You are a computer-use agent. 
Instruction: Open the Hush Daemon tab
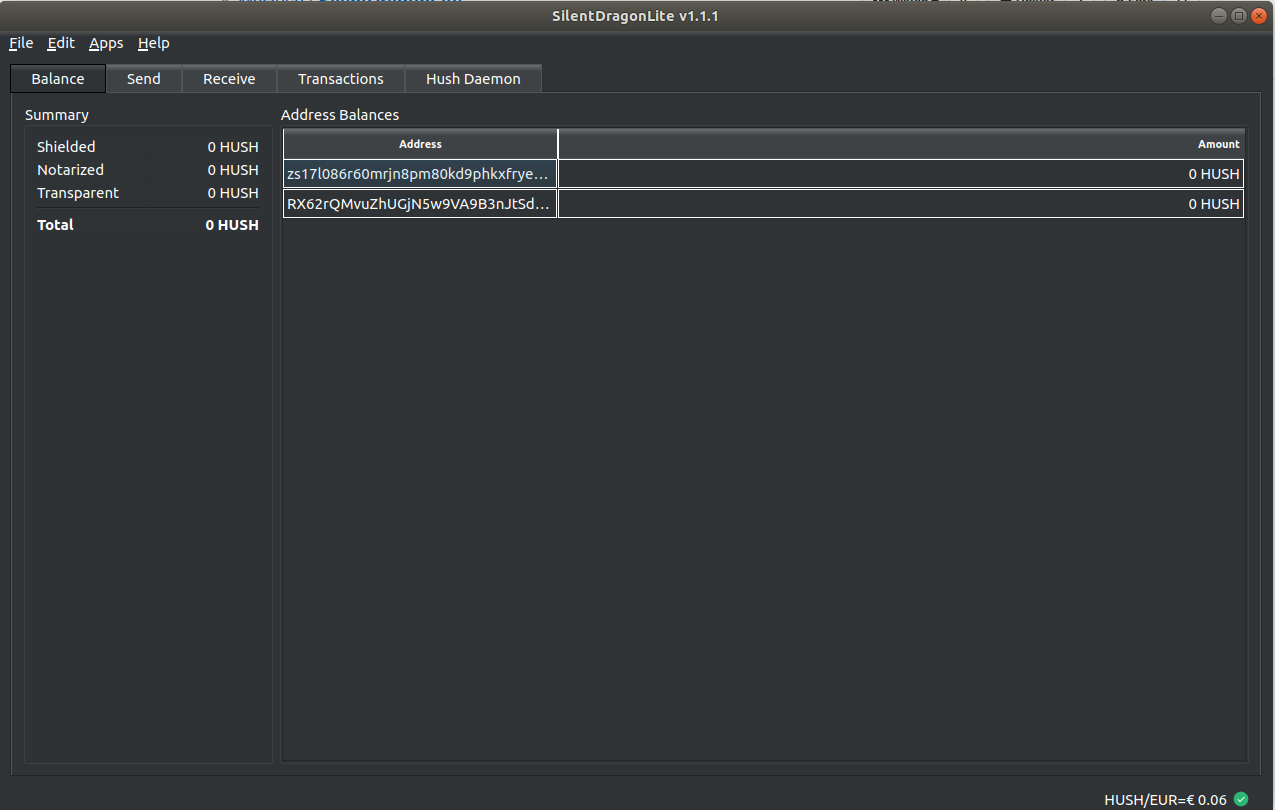(473, 79)
